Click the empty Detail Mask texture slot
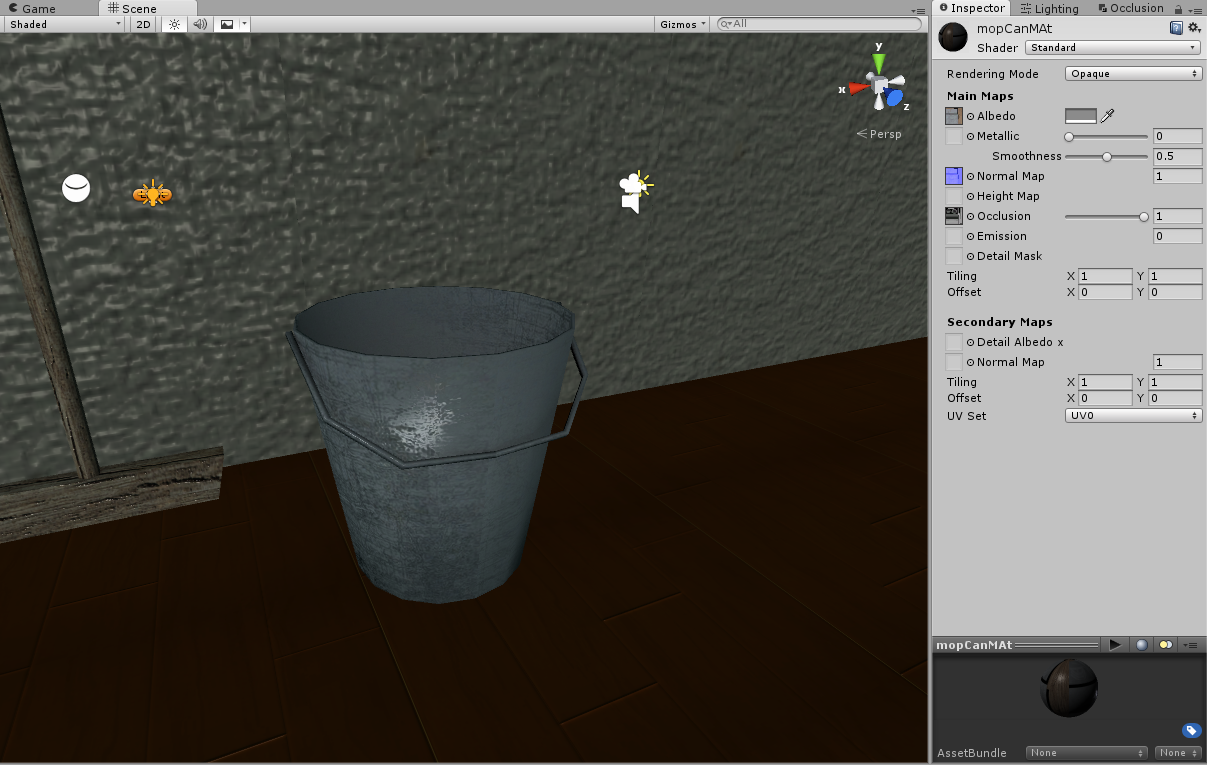This screenshot has height=765, width=1207. click(x=954, y=256)
